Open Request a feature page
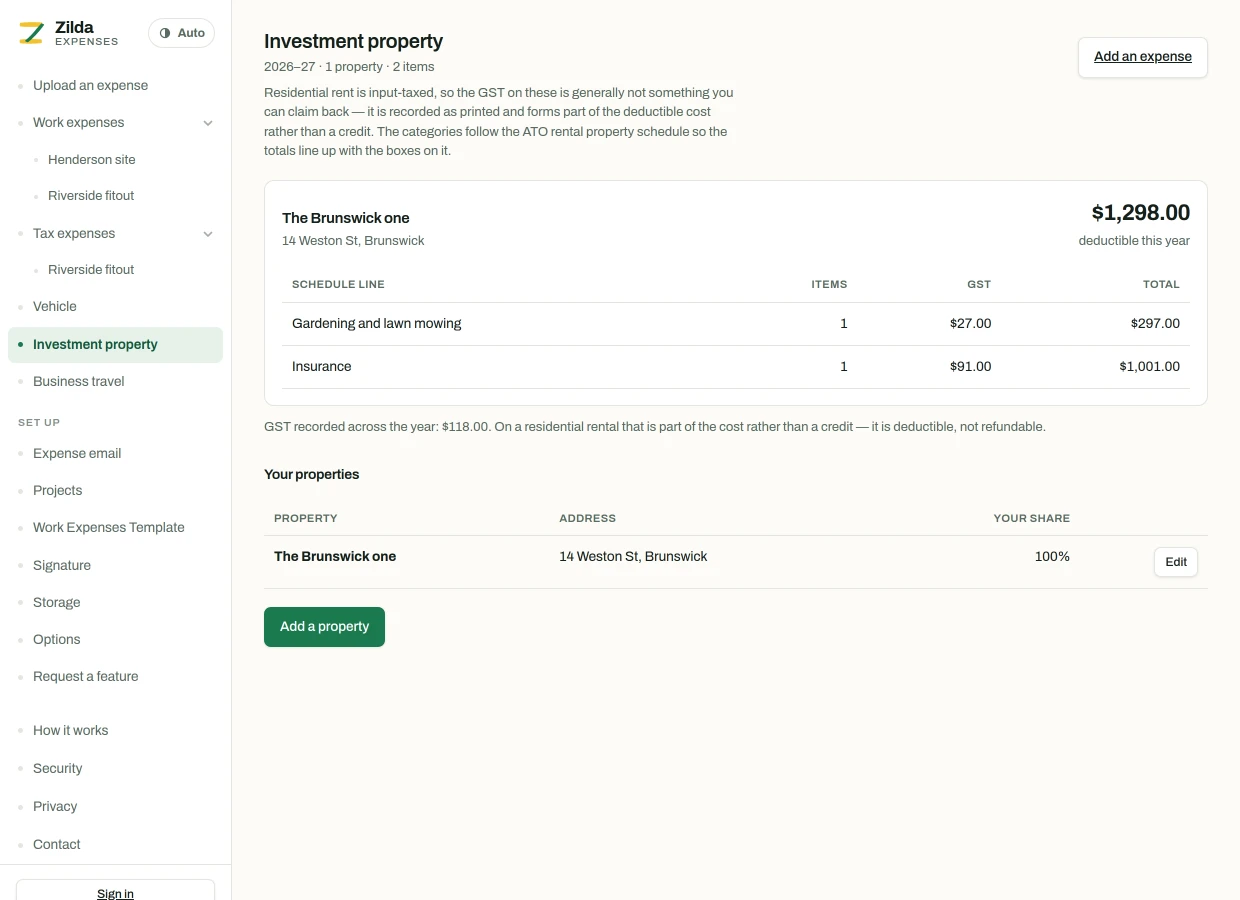Viewport: 1240px width, 900px height. point(85,676)
